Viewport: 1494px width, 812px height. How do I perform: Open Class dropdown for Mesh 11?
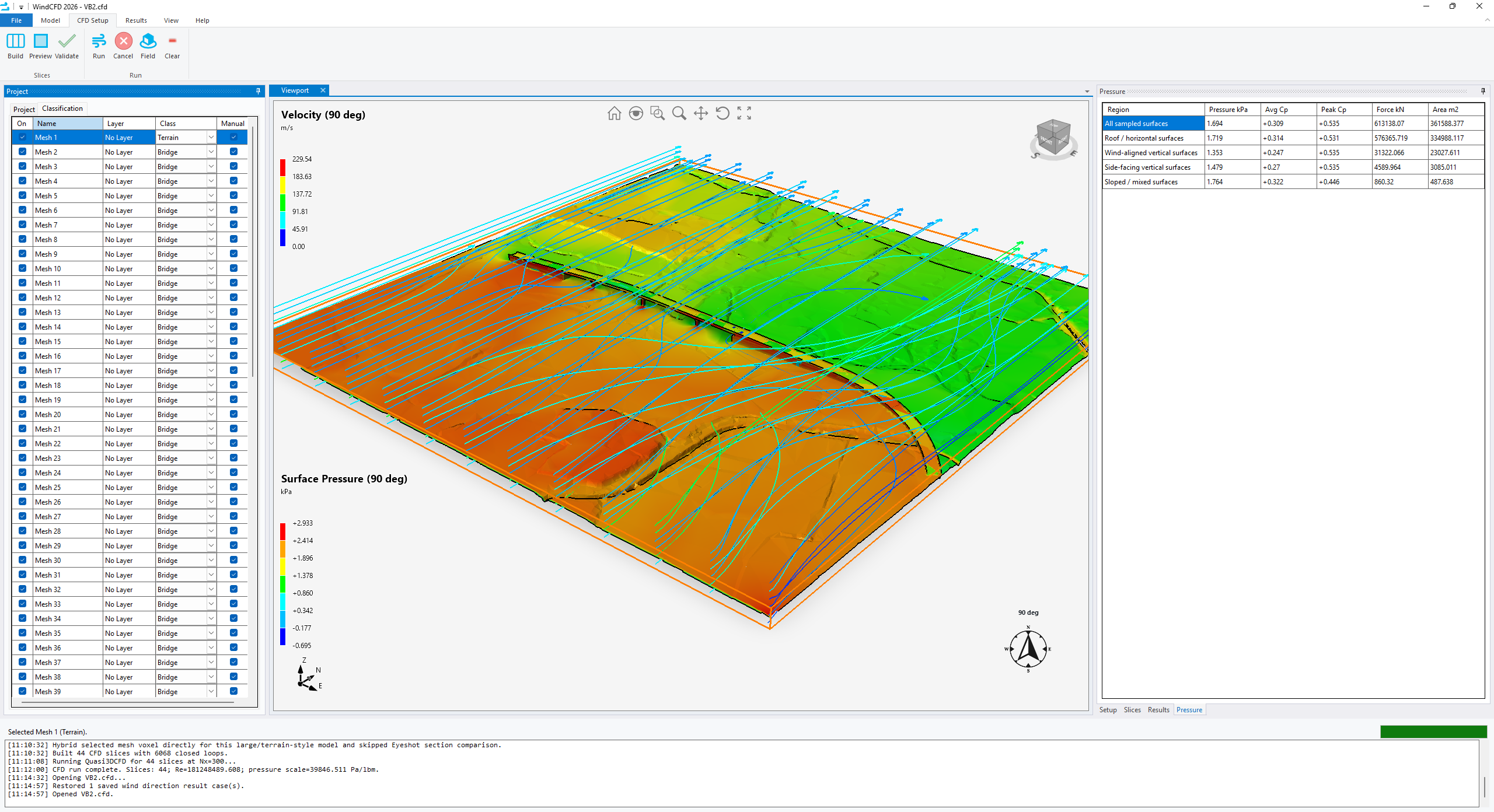(x=211, y=283)
